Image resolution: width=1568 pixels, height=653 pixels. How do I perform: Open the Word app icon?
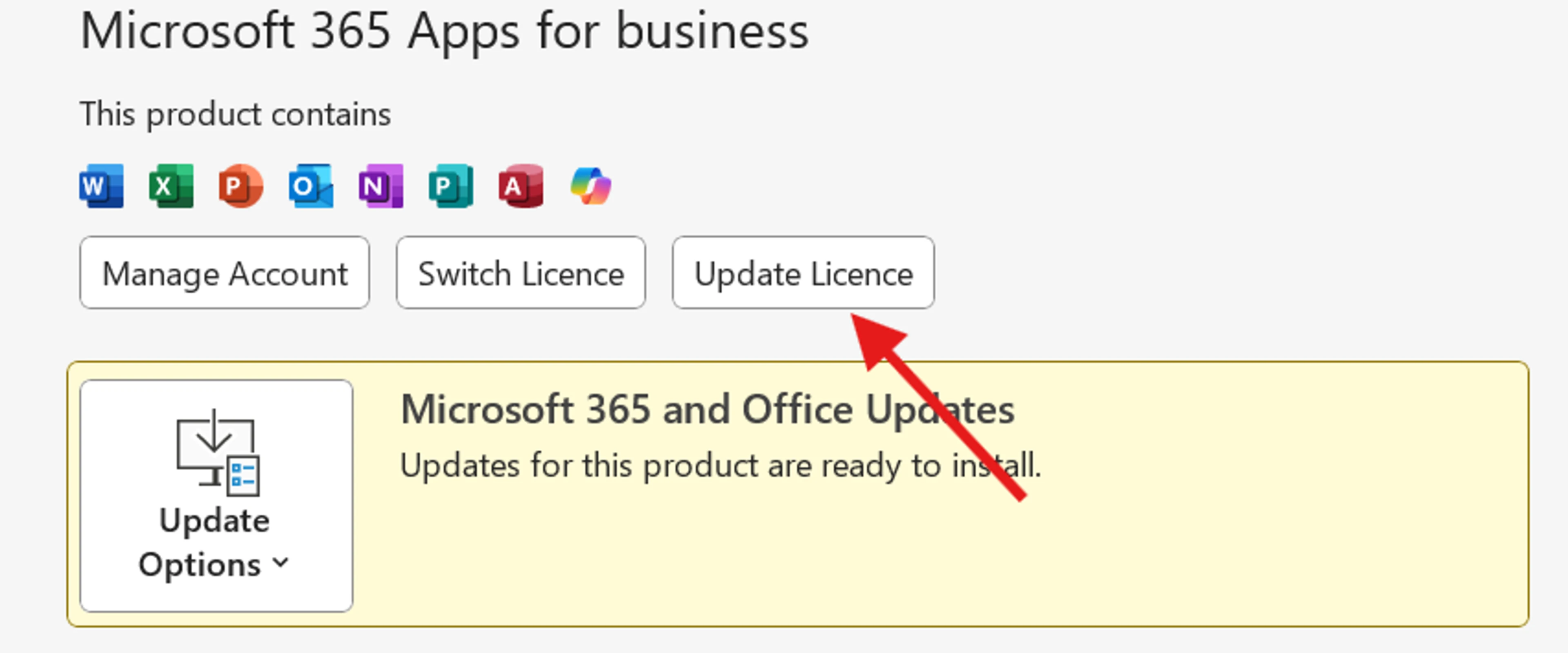pos(102,186)
